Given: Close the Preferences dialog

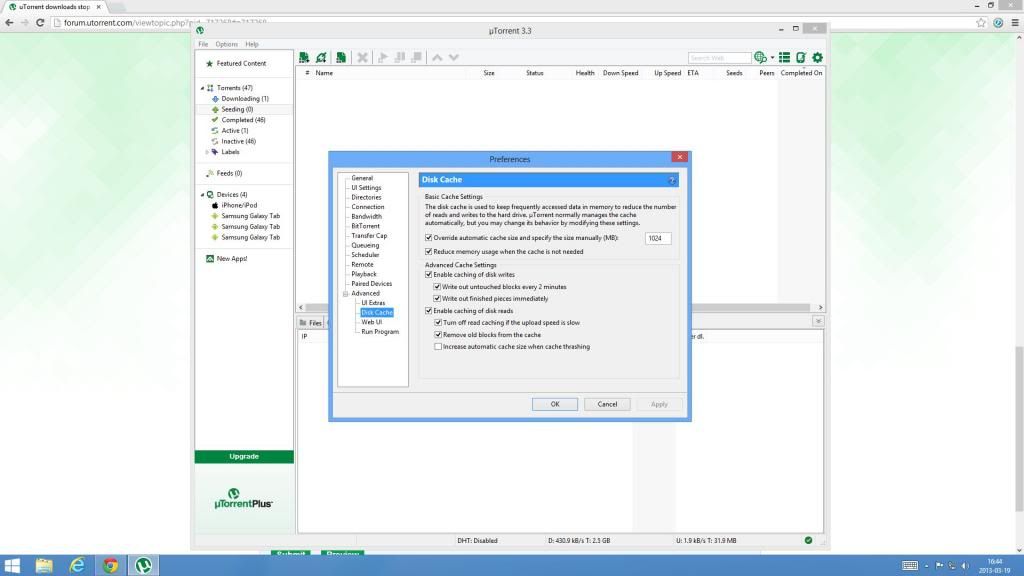Looking at the screenshot, I should (x=679, y=157).
